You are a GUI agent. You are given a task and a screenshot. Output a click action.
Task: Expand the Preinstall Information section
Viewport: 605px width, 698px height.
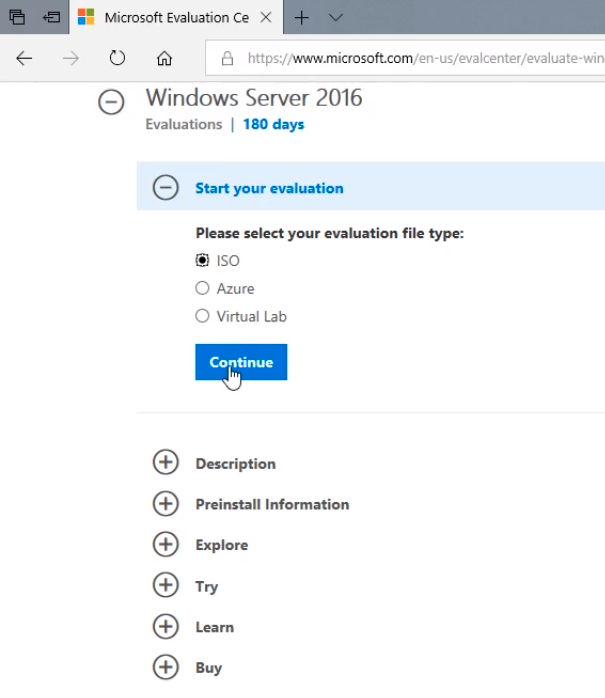point(166,503)
